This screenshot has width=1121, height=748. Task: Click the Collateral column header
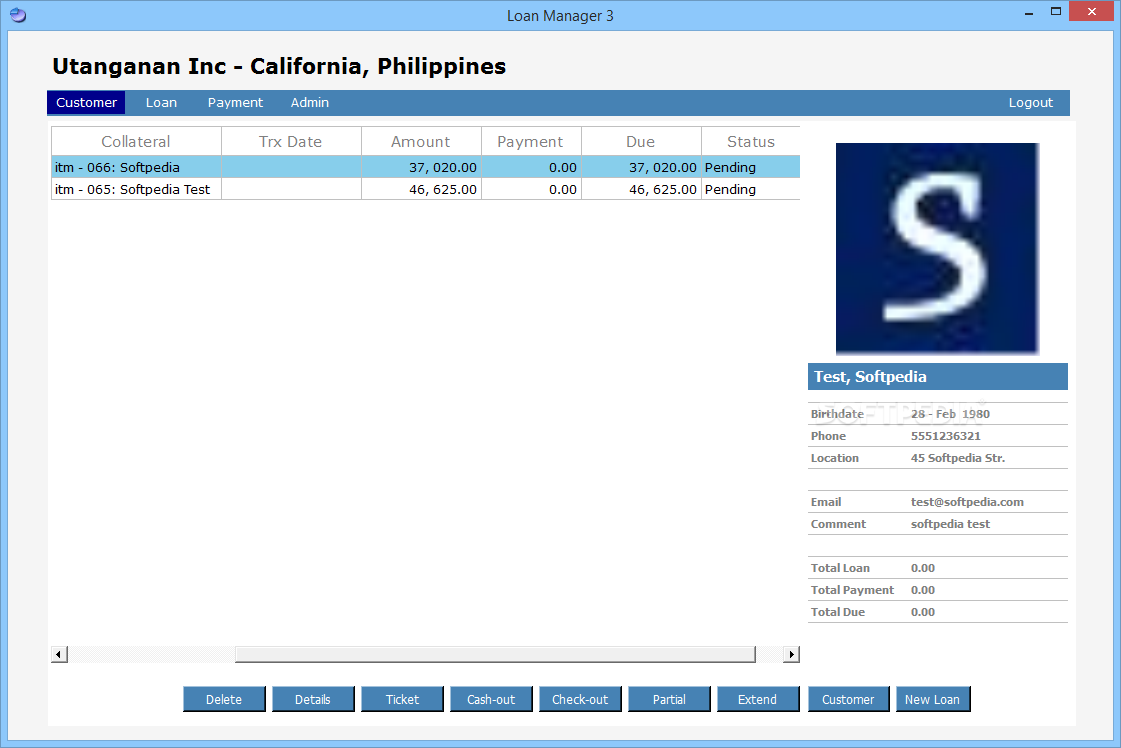click(136, 142)
